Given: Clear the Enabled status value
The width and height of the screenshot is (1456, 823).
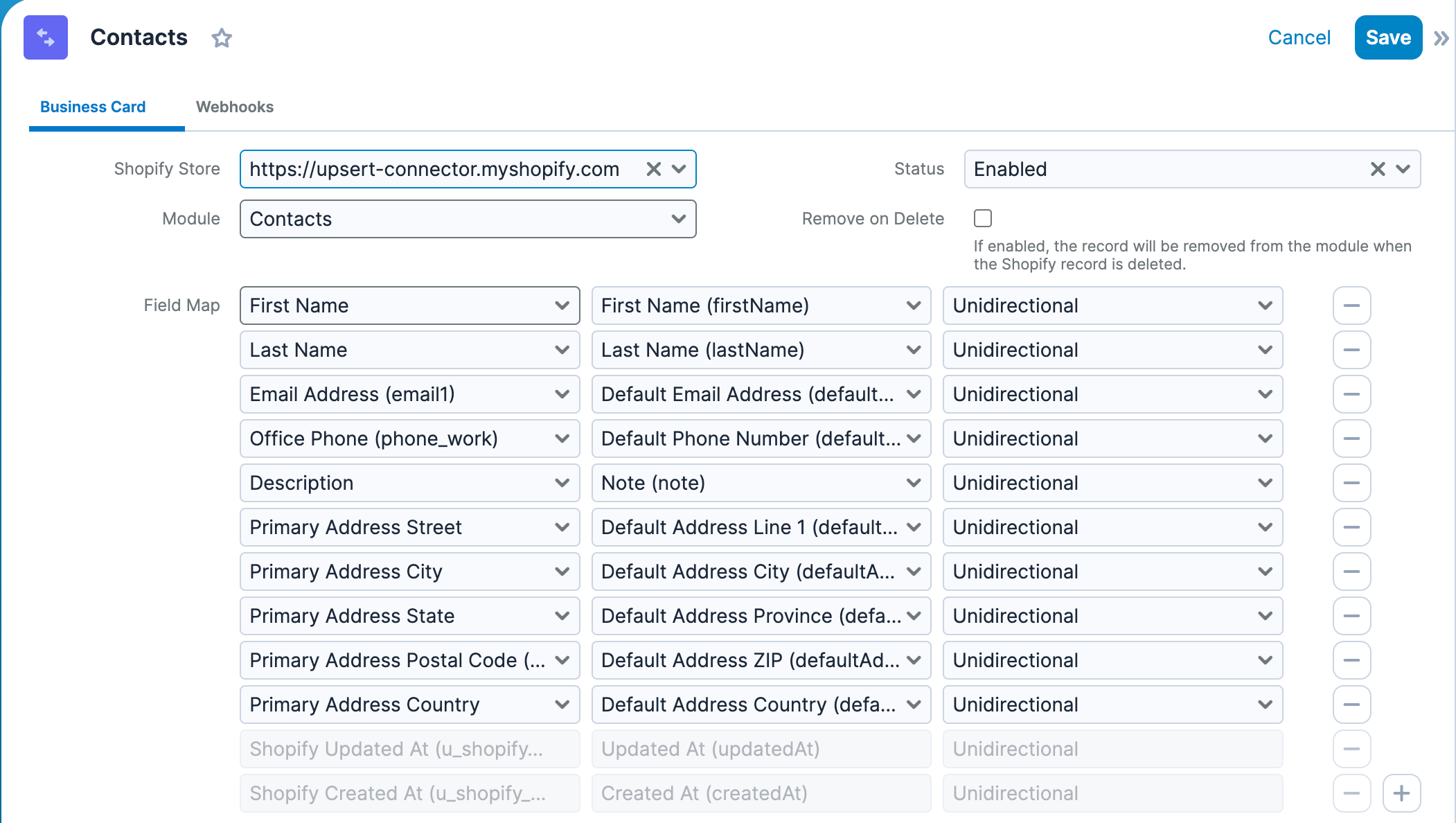Looking at the screenshot, I should 1378,168.
